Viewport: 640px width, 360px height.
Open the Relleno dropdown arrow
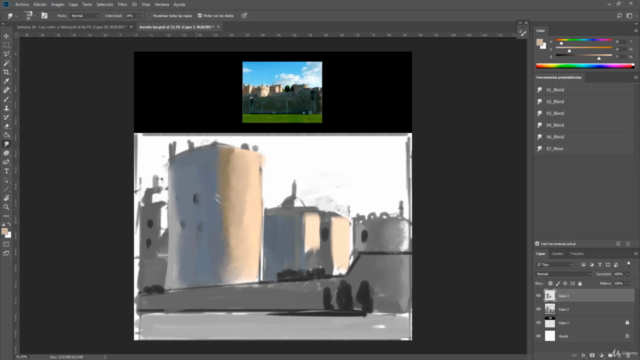[627, 283]
